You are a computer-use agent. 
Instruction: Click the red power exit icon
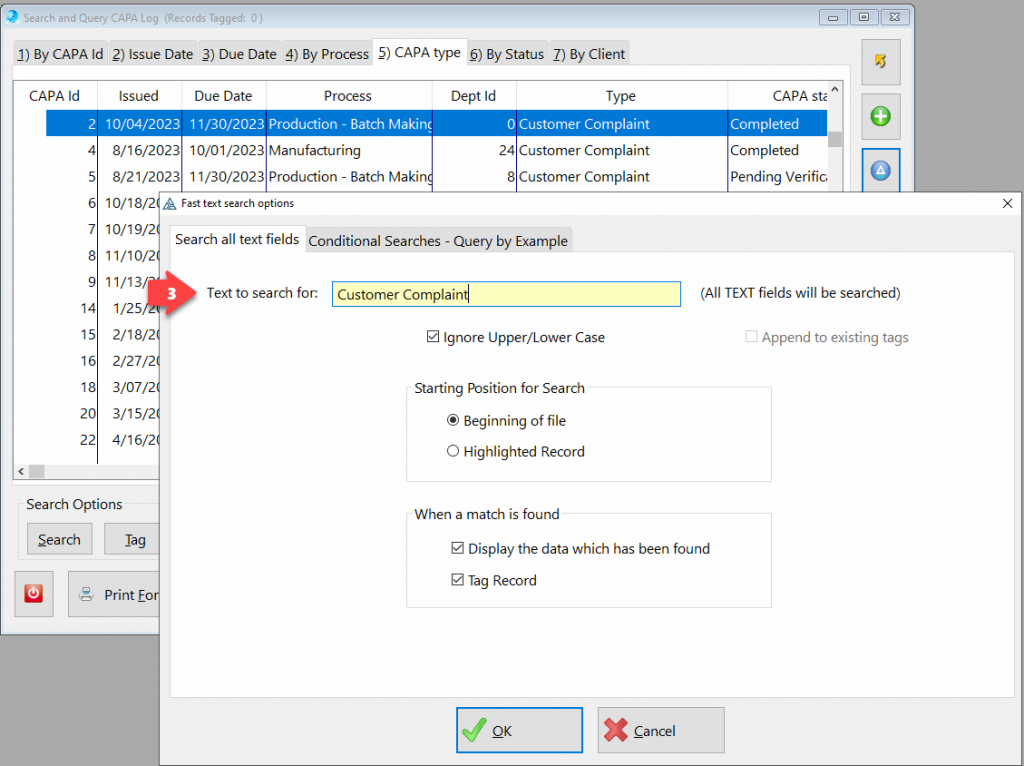click(x=33, y=594)
